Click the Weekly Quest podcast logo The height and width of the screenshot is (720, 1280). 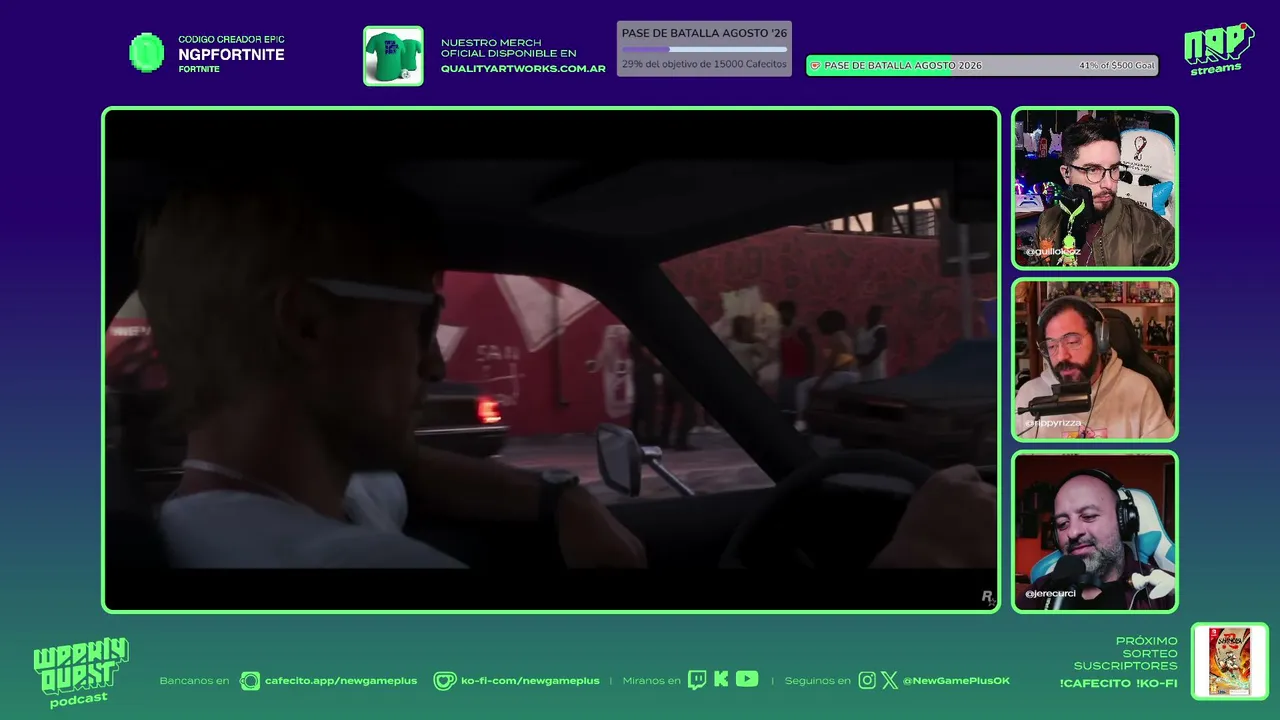click(81, 673)
